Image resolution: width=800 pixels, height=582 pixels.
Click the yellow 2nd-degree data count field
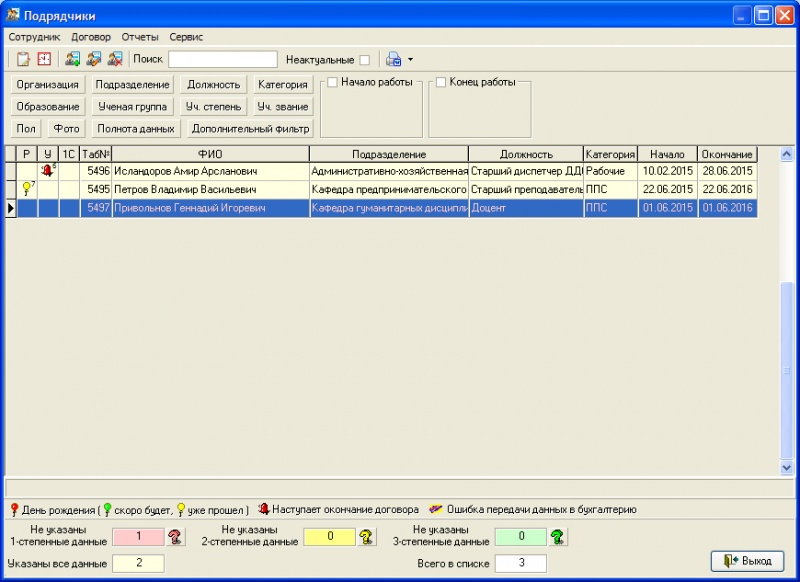pos(330,537)
